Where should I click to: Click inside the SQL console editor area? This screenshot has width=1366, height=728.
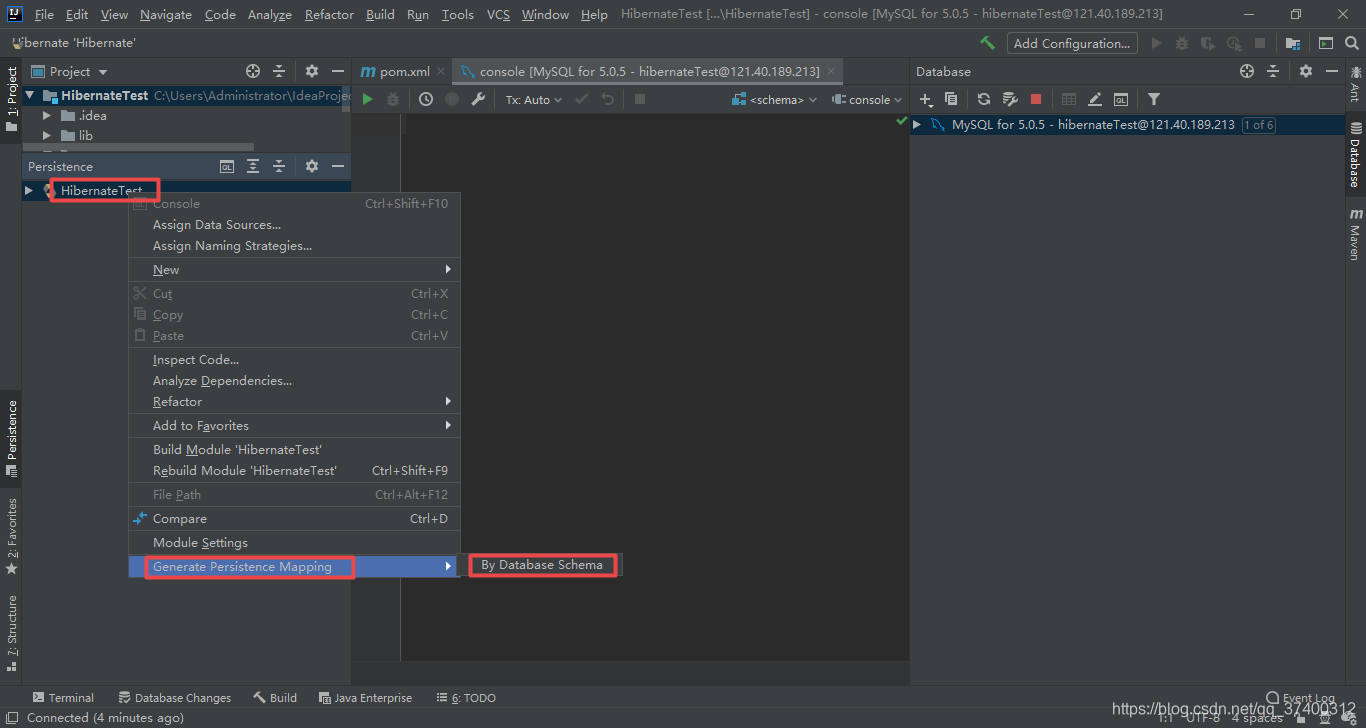pos(654,387)
